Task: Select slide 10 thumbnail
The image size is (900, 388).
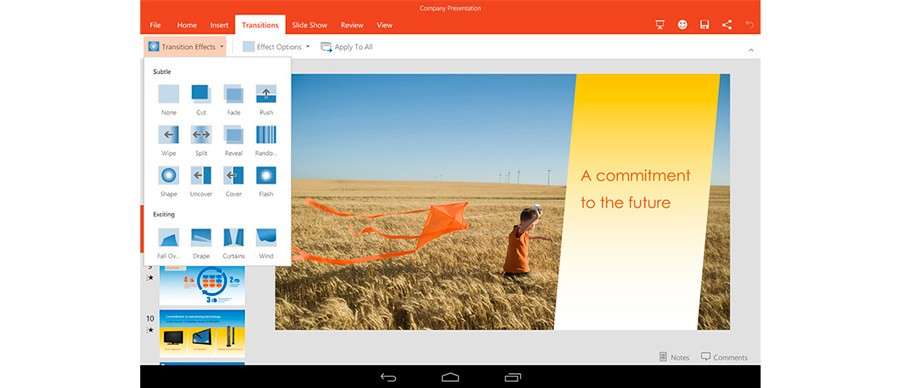Action: click(x=202, y=333)
